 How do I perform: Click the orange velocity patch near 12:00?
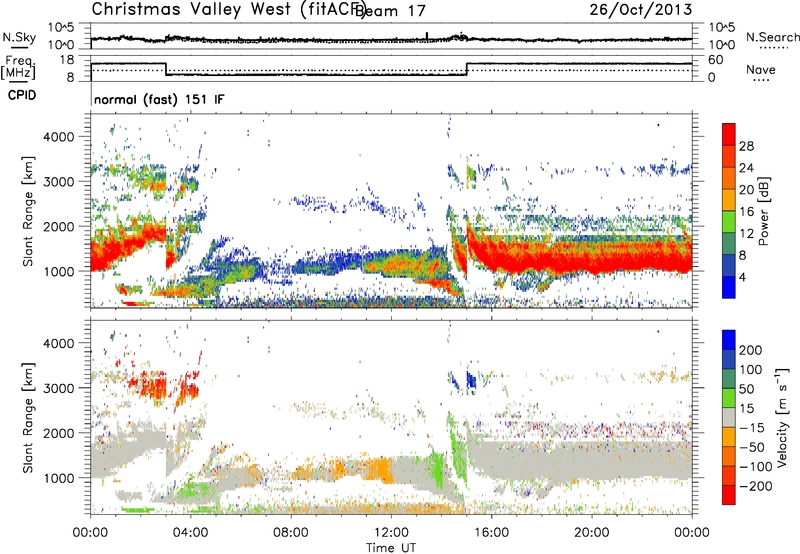379,469
